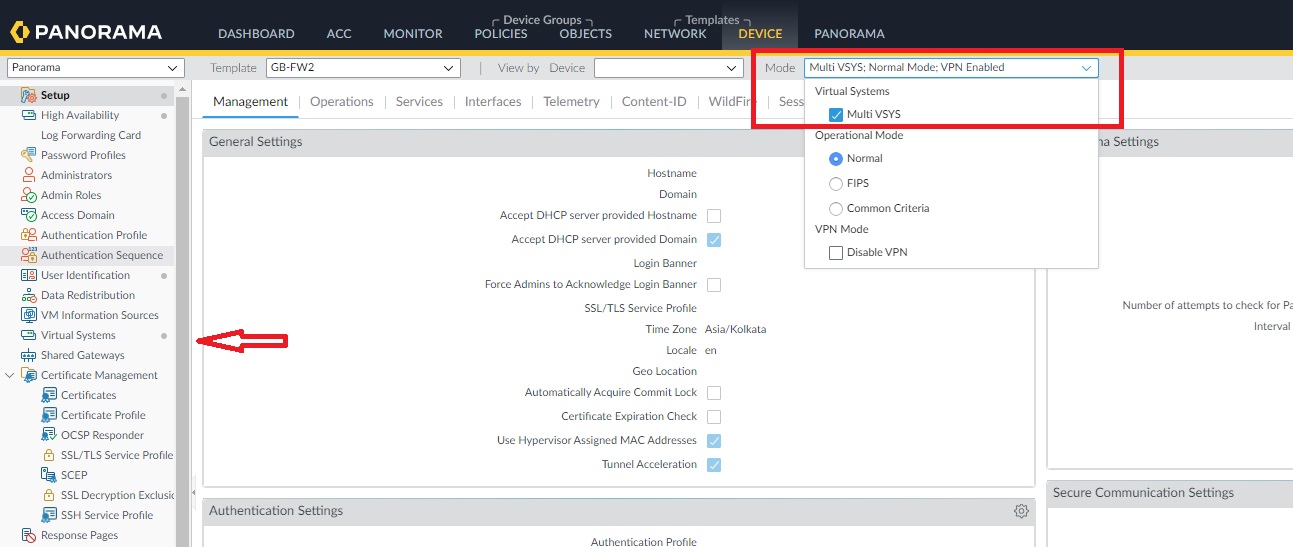
Task: Click the sidebar vertical scrollbar
Action: 182,300
